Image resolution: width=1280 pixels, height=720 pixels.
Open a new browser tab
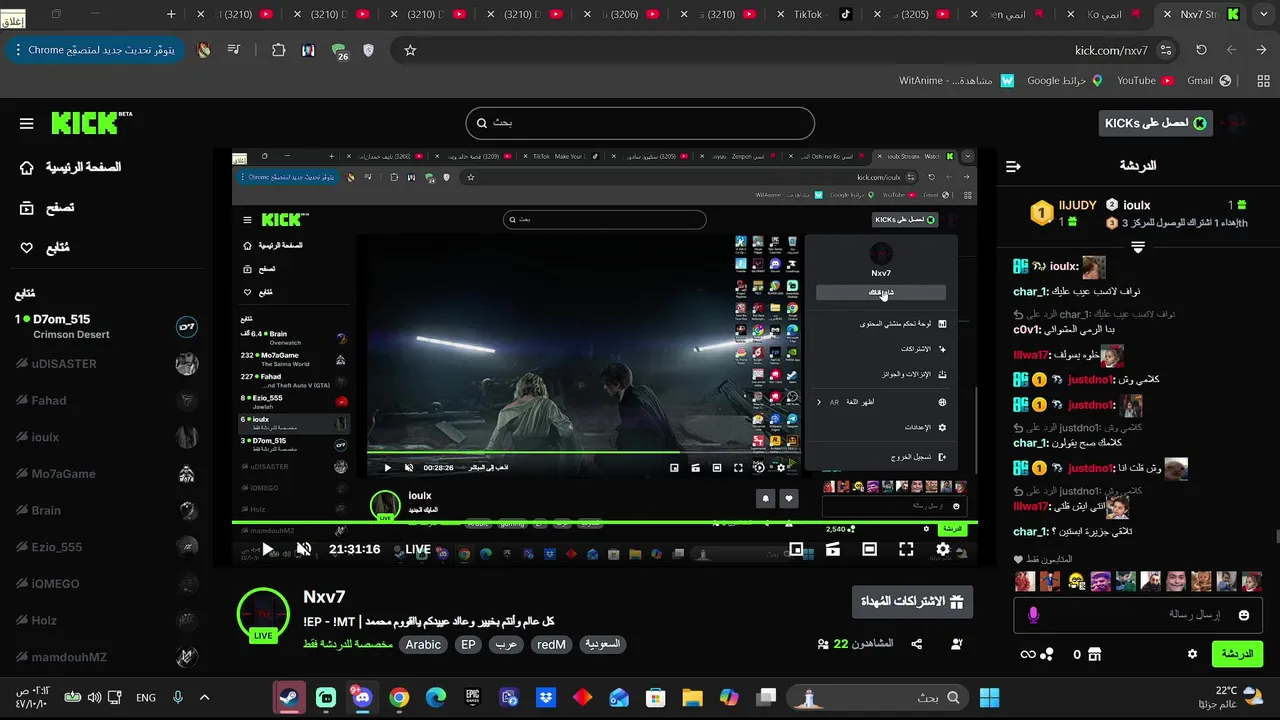click(171, 14)
